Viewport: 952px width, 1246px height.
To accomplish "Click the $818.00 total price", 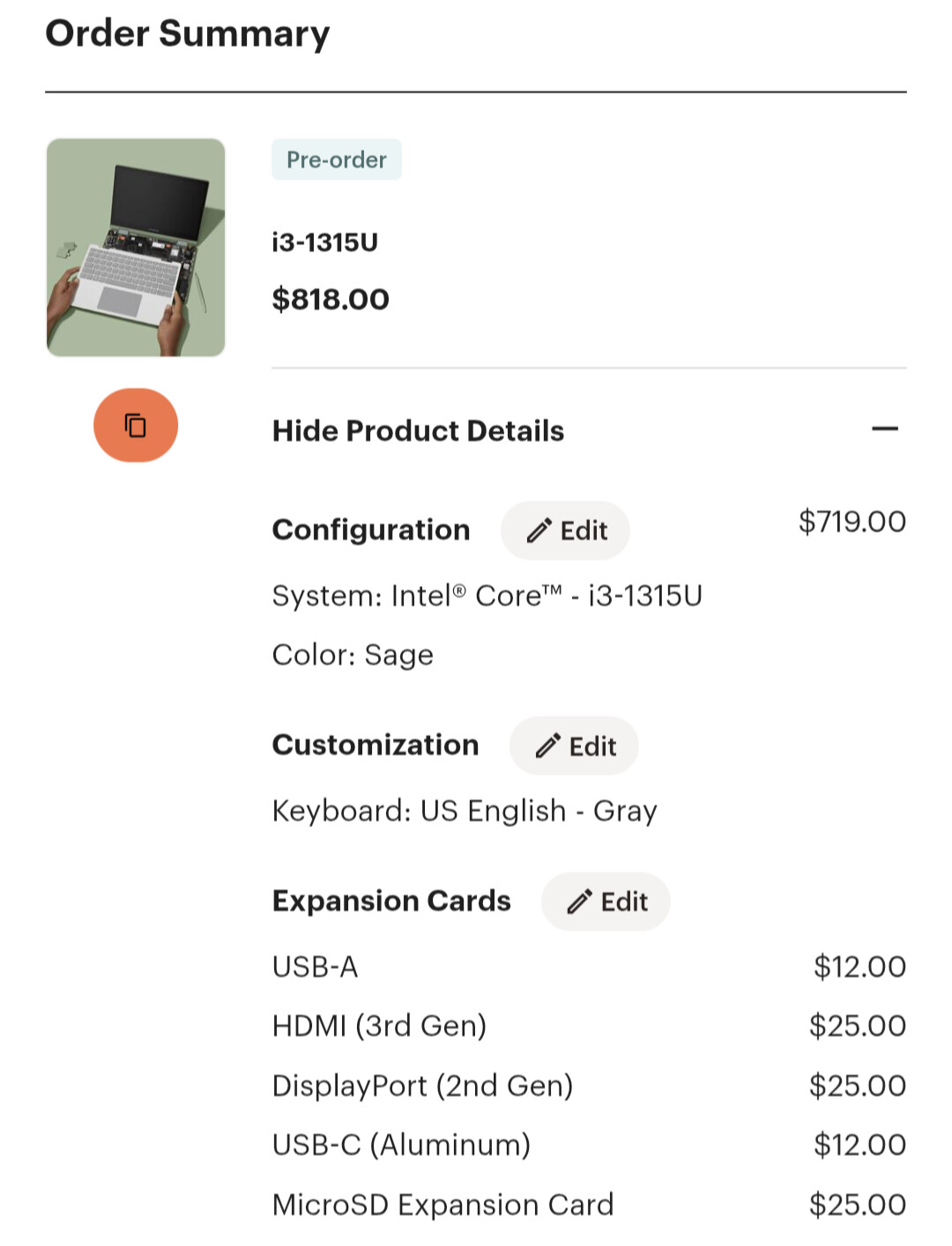I will 331,299.
